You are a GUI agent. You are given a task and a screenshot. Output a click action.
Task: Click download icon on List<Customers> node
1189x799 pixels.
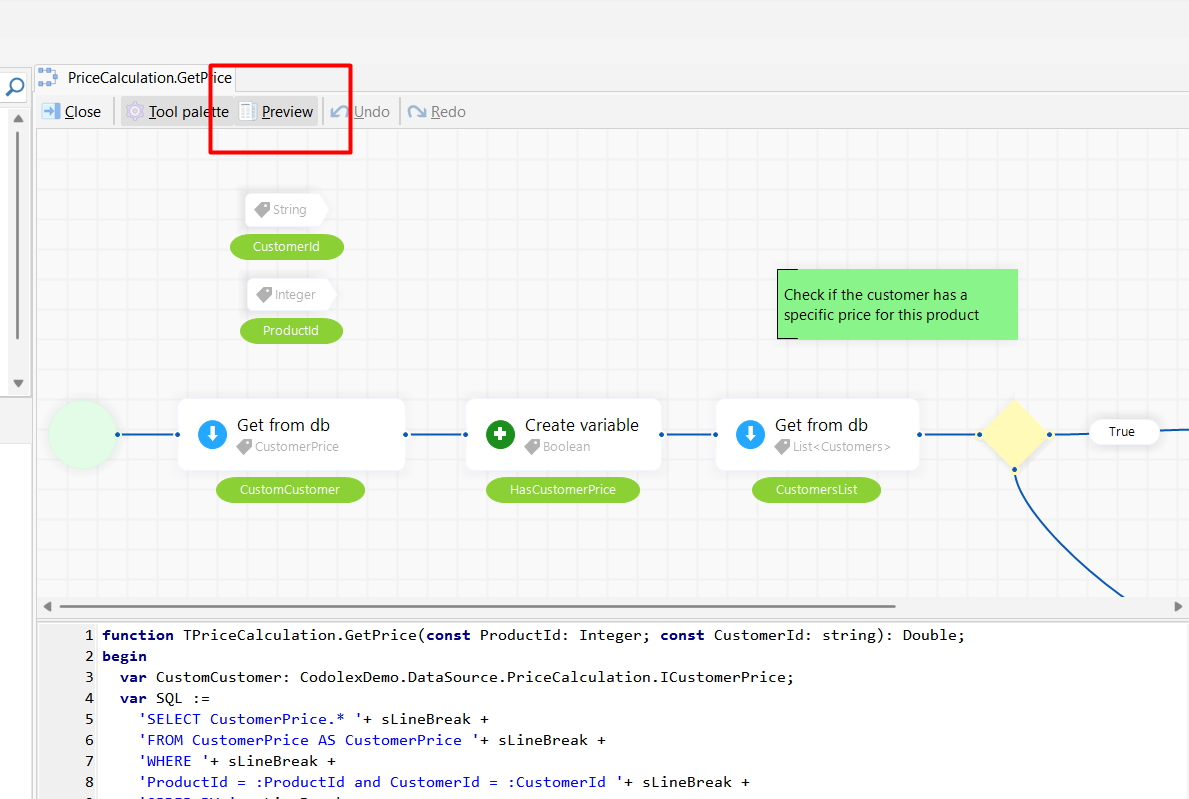(750, 434)
